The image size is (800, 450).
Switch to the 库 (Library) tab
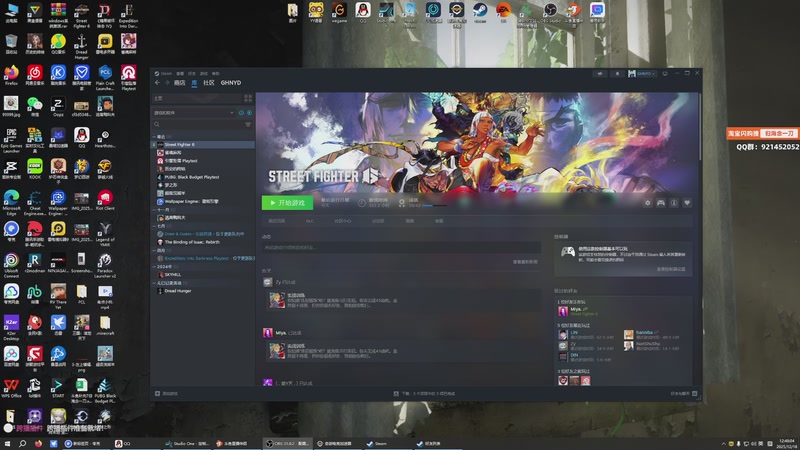(x=194, y=83)
